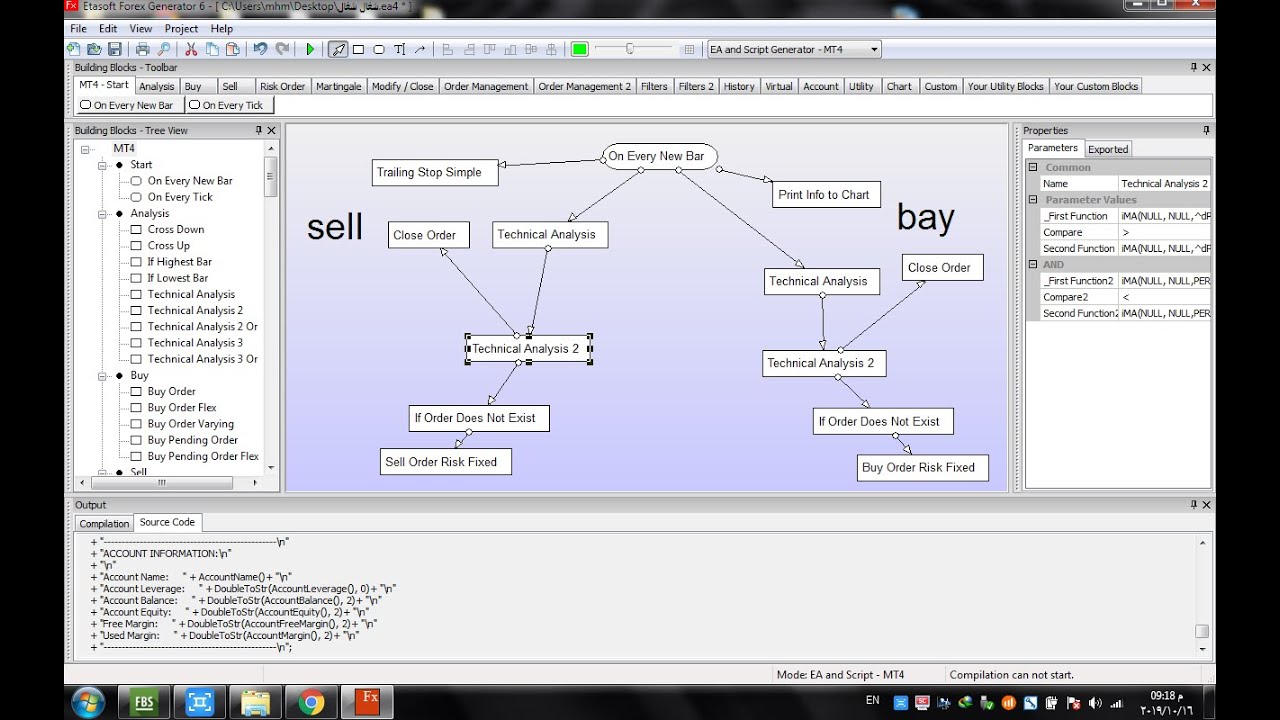Open an existing file from toolbar

click(94, 49)
